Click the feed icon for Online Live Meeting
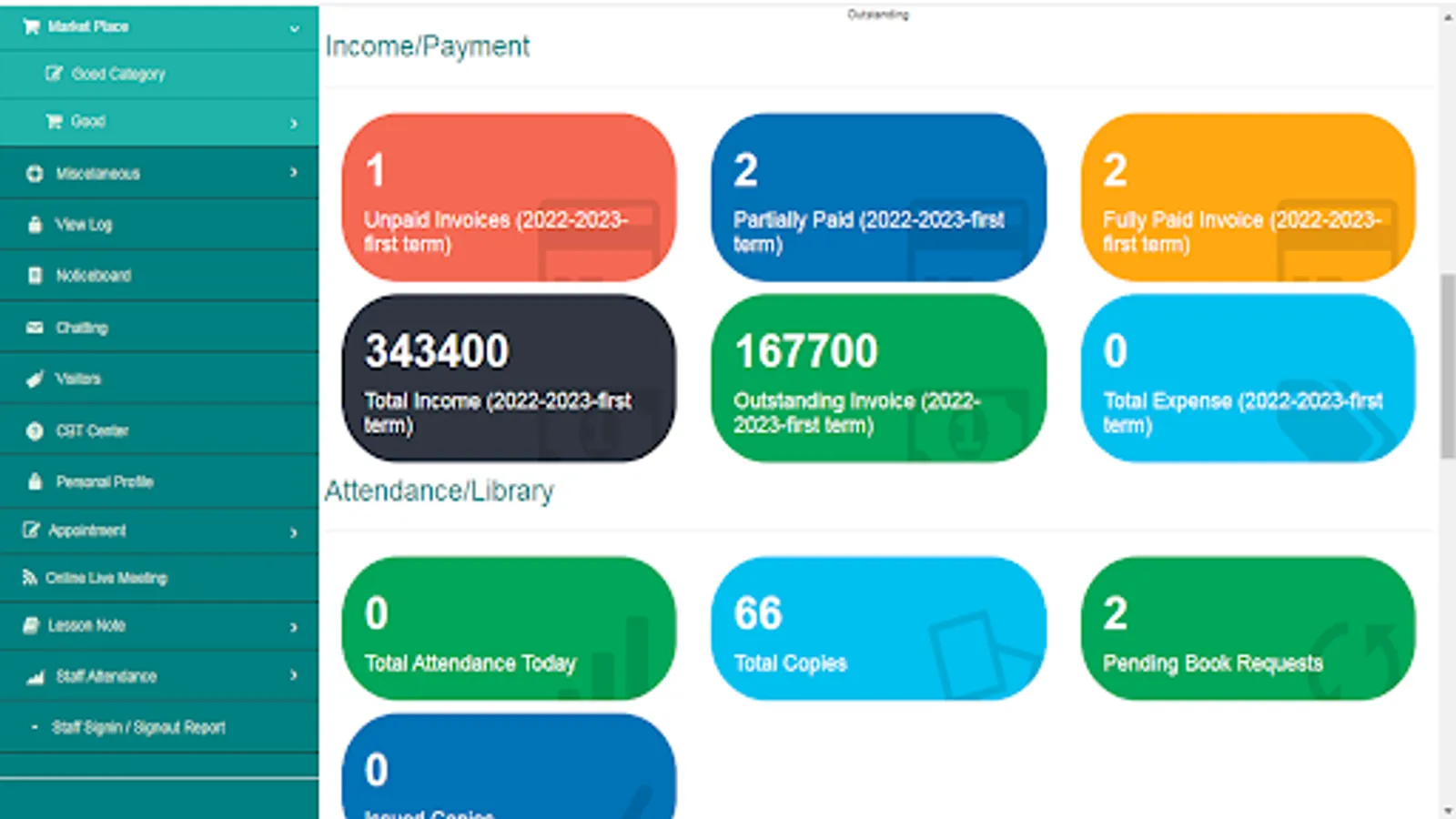 [29, 578]
